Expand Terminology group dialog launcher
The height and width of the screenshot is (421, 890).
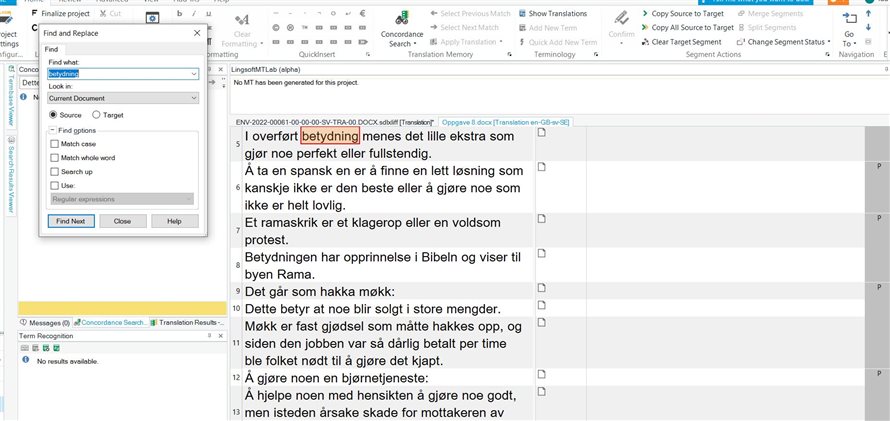coord(596,54)
